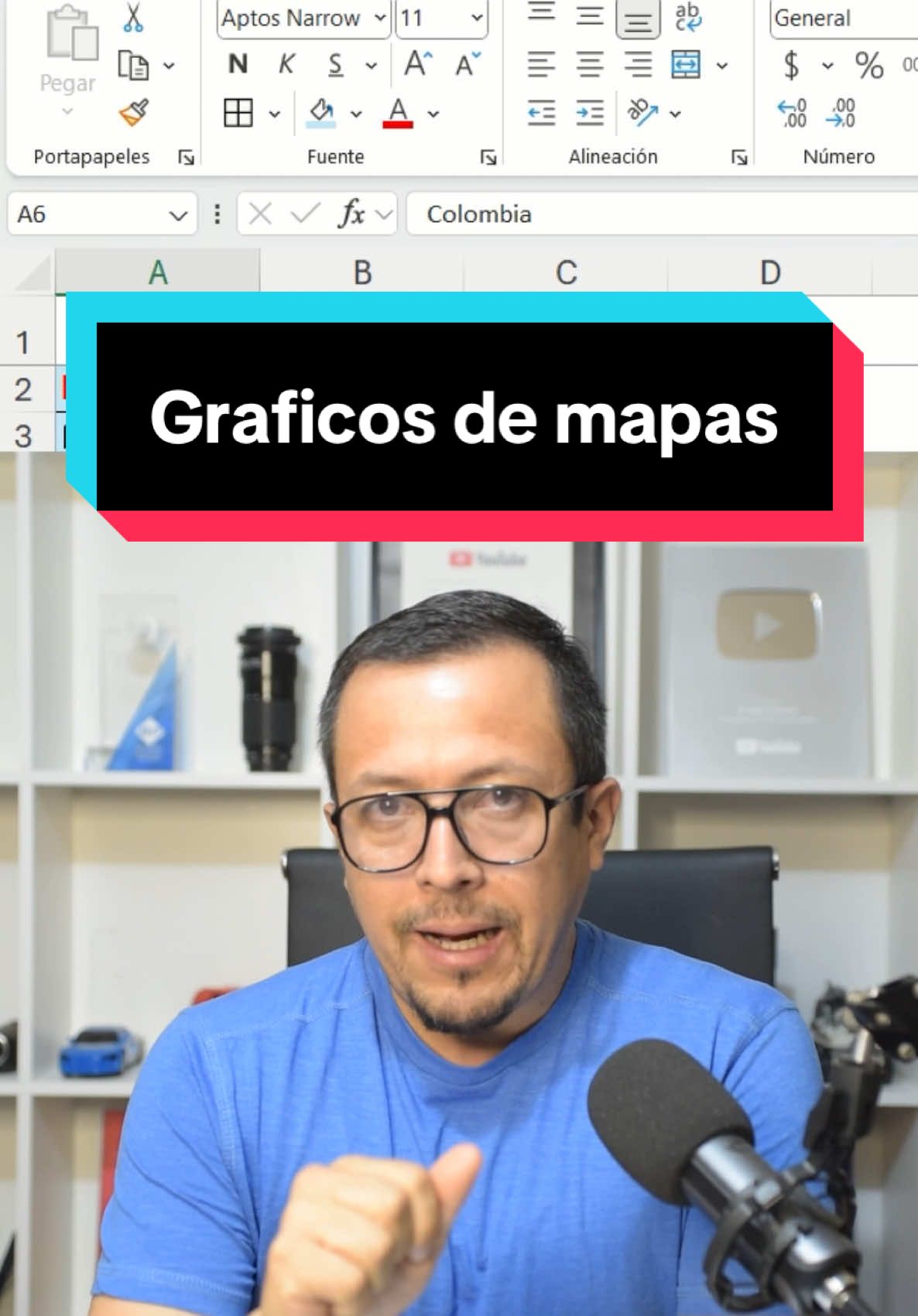
Task: Open the General number format box
Action: point(844,19)
